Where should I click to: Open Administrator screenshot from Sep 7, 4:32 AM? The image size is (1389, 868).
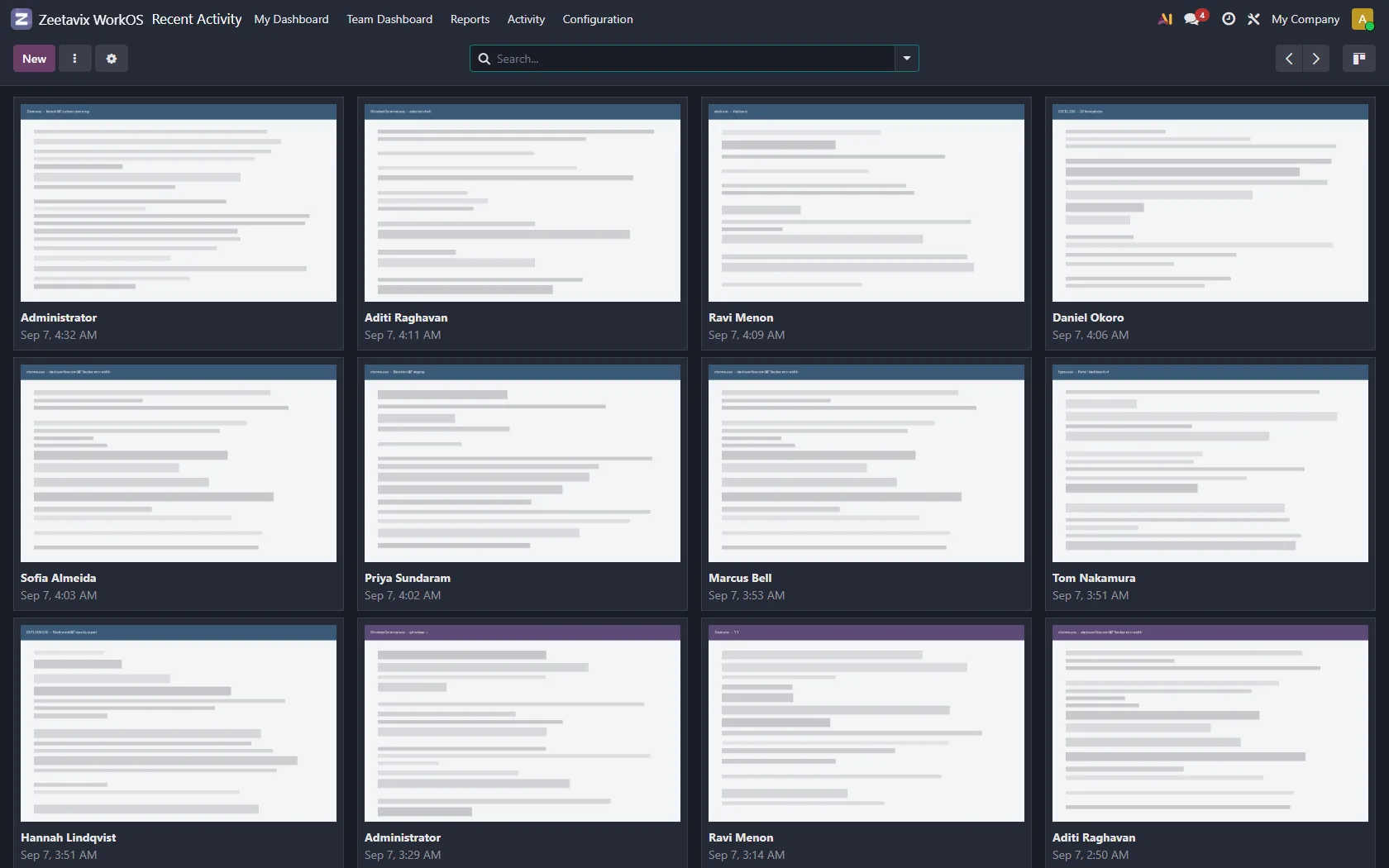point(179,203)
